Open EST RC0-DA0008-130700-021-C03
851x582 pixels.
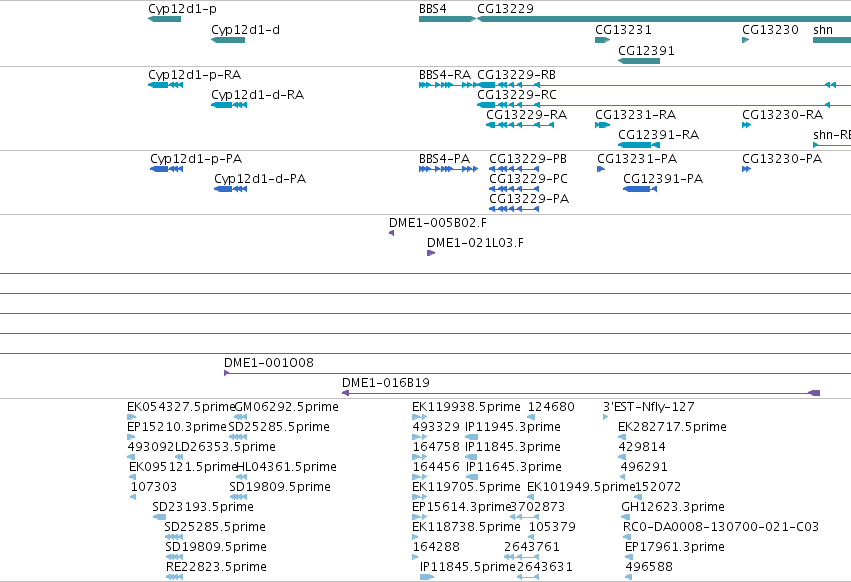click(x=627, y=537)
